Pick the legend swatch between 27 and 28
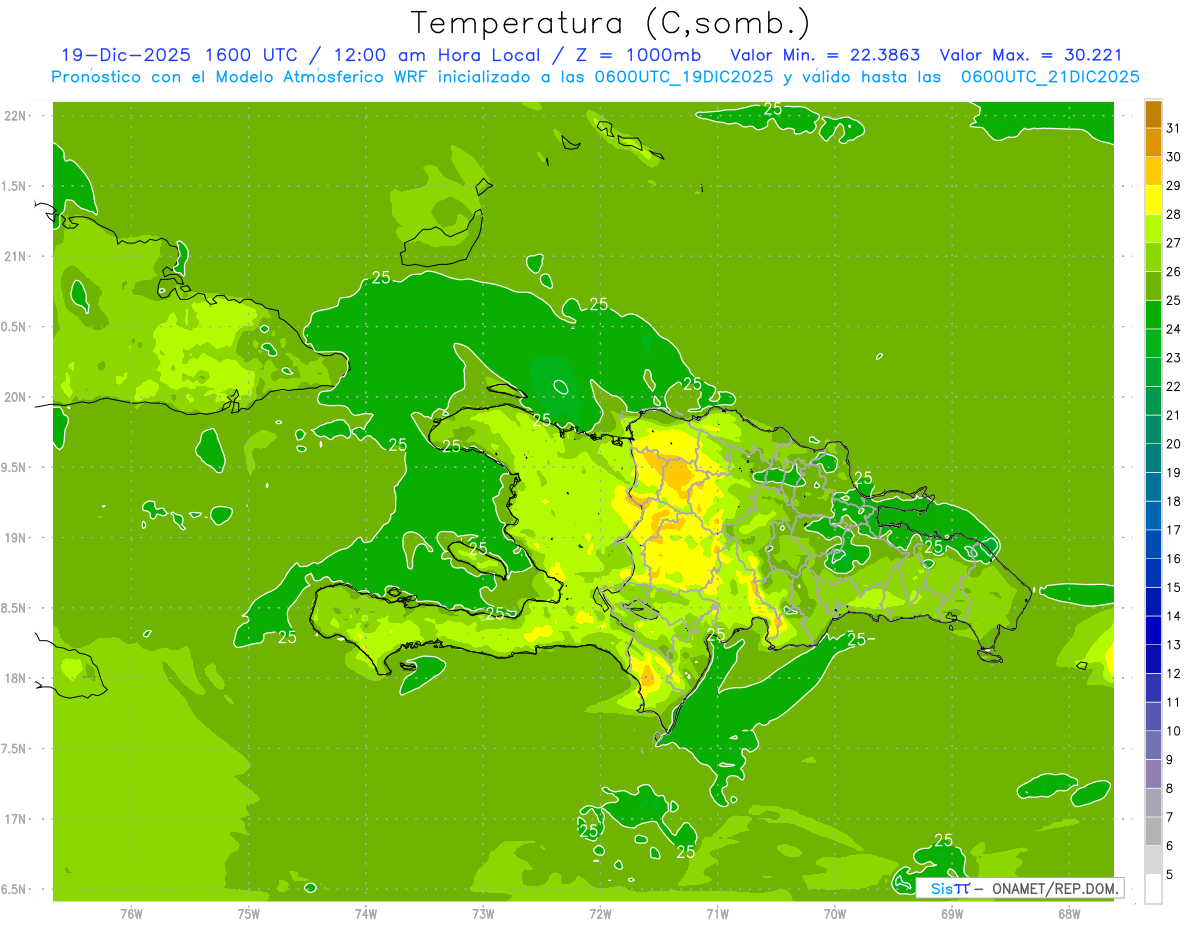Viewport: 1200px width, 927px height. tap(1153, 229)
